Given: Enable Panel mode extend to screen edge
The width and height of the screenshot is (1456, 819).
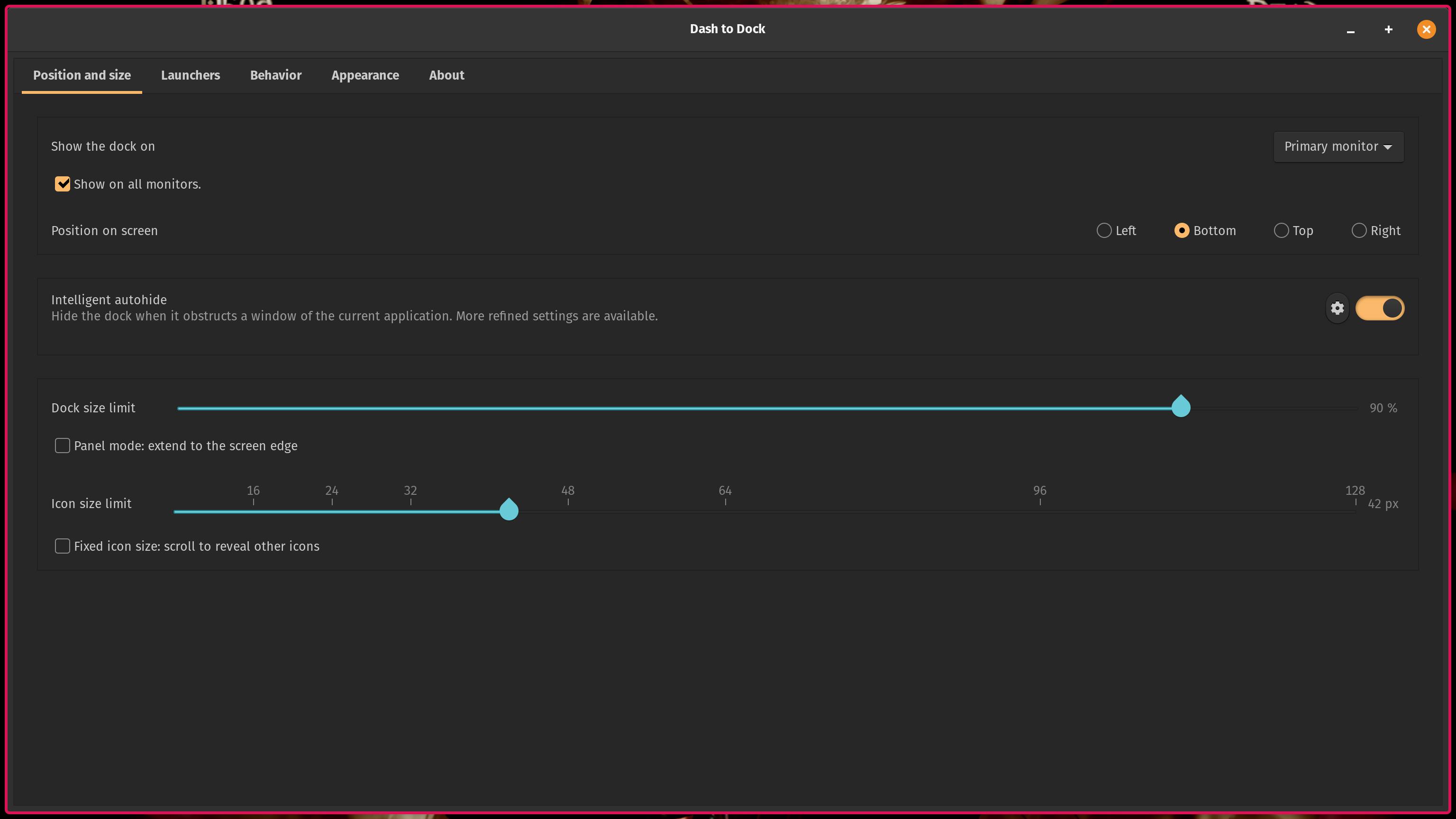Looking at the screenshot, I should coord(62,445).
